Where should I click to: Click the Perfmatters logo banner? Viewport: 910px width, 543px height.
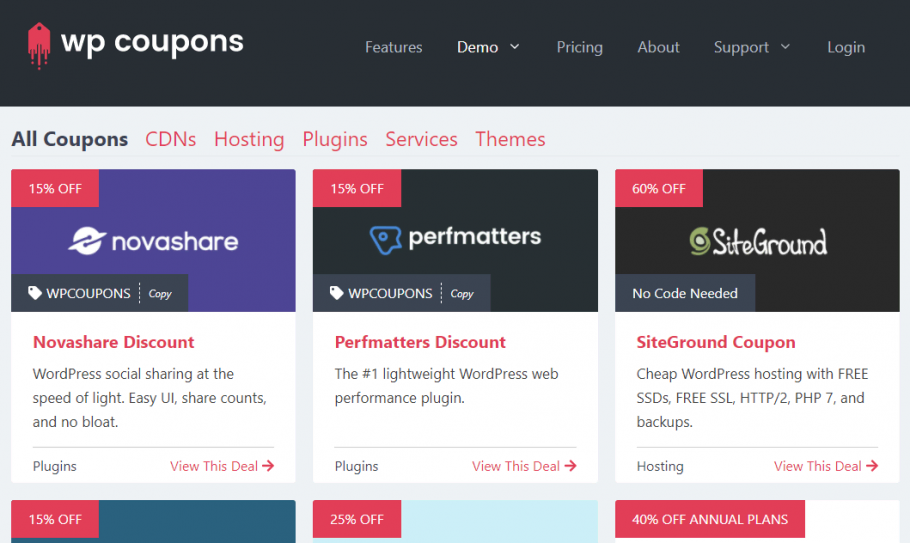[x=455, y=239]
